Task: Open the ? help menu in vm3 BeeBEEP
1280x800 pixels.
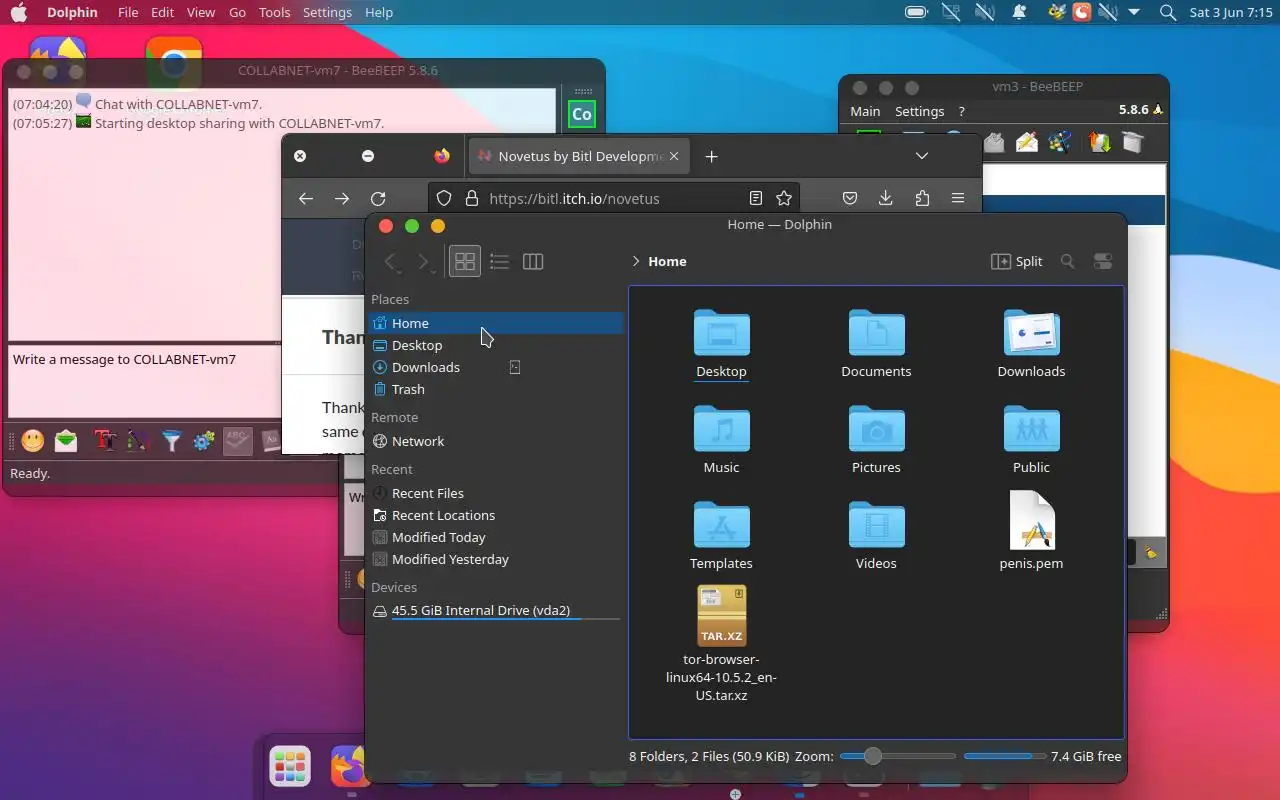Action: [962, 111]
